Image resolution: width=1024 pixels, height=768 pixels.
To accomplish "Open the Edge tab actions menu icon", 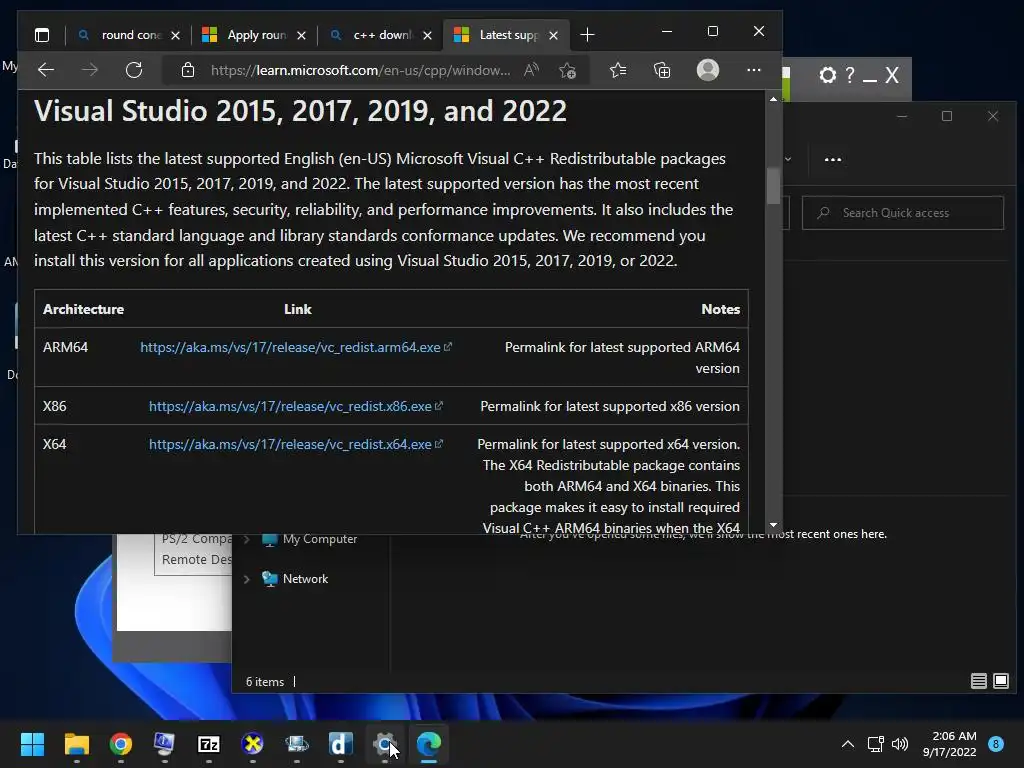I will pyautogui.click(x=42, y=35).
